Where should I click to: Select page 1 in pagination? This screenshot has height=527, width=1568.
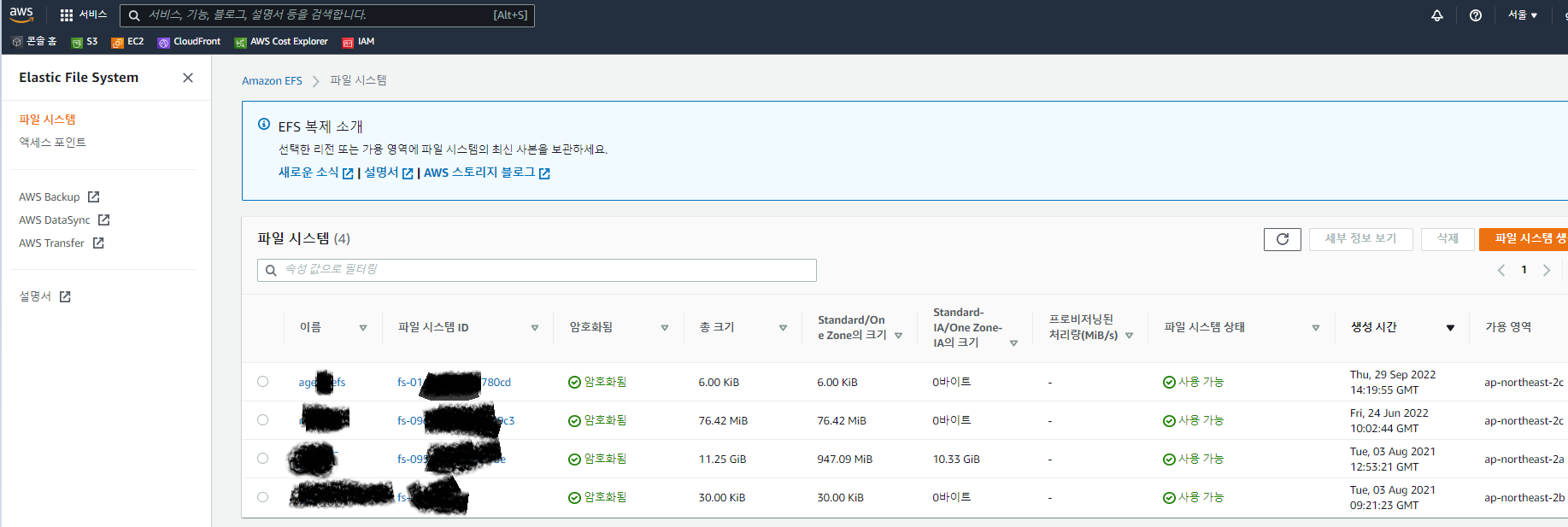click(x=1524, y=270)
